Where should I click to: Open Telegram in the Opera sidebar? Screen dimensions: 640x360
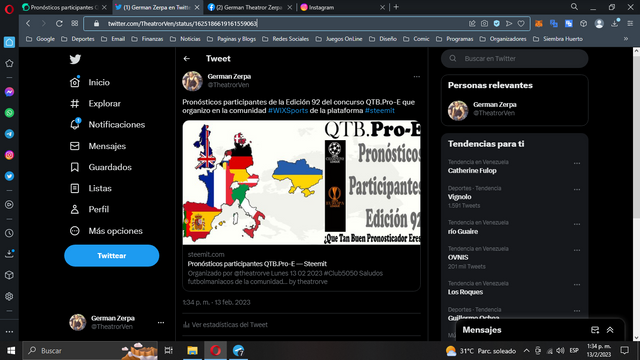point(9,134)
